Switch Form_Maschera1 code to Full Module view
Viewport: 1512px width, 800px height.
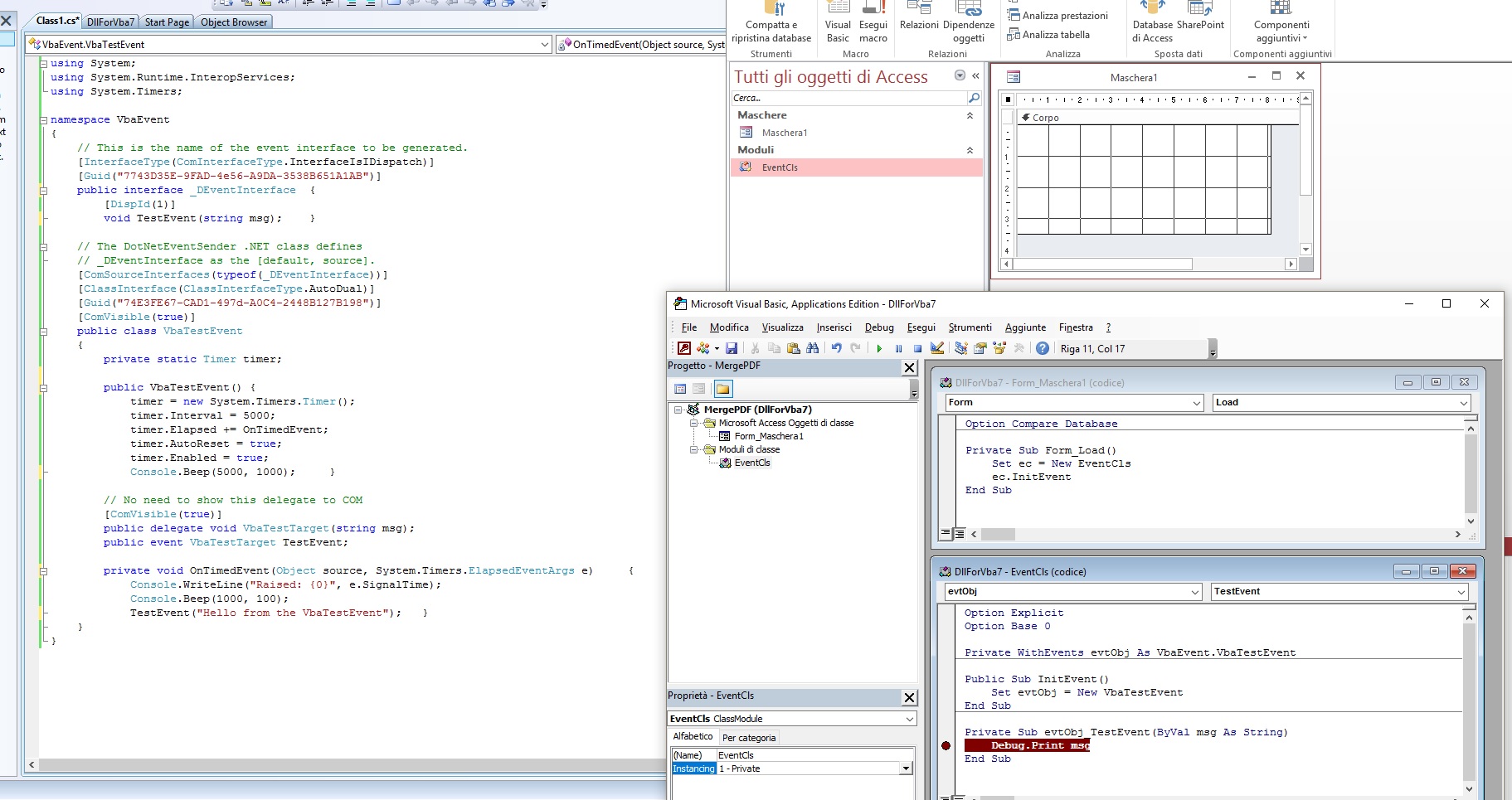coord(960,534)
